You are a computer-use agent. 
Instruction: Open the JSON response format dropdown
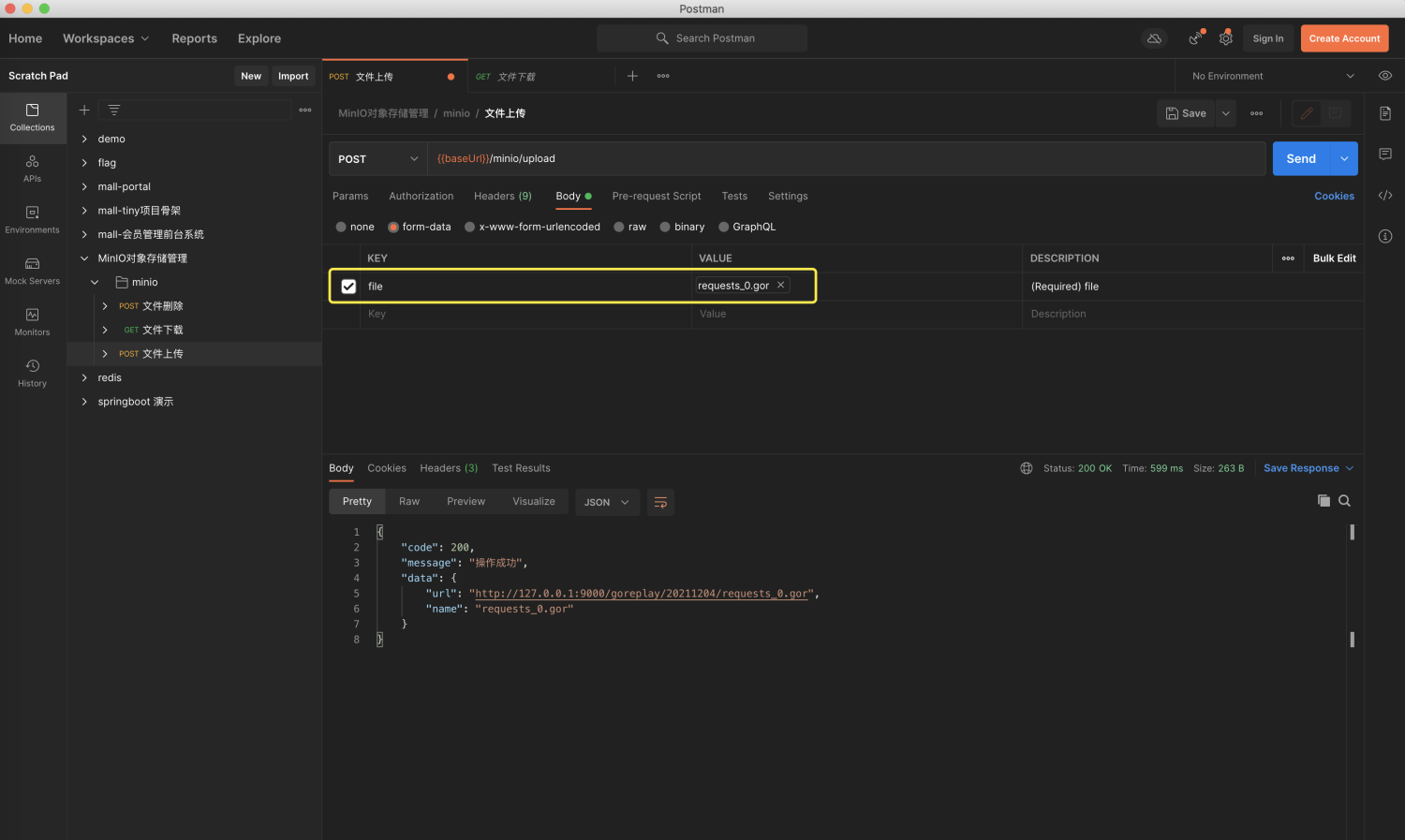607,502
